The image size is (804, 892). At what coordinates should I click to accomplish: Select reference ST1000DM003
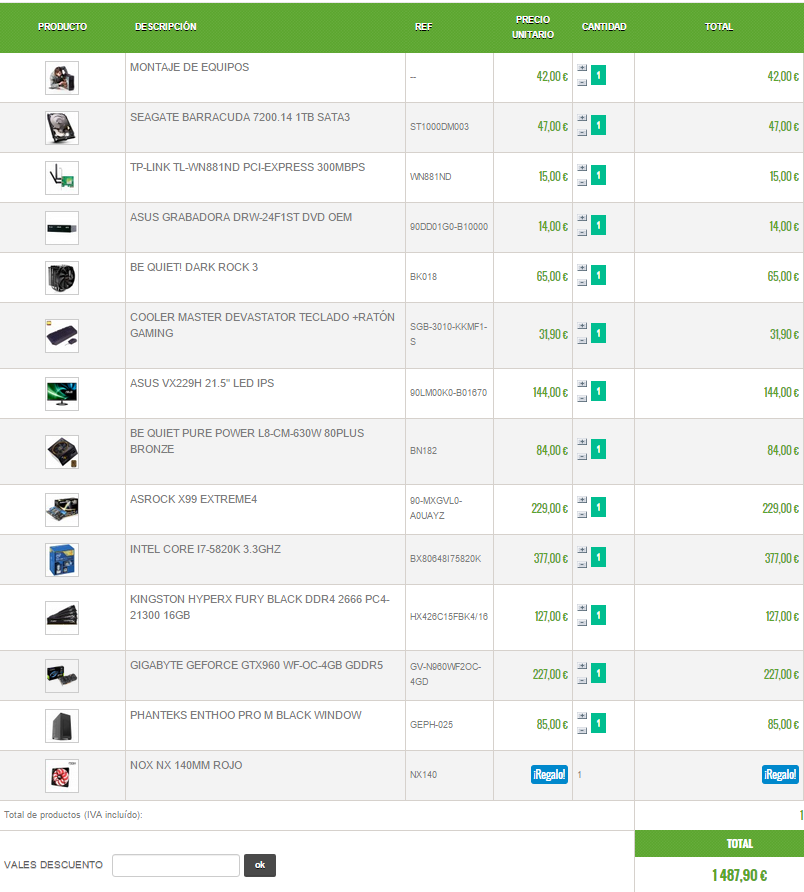tap(439, 127)
